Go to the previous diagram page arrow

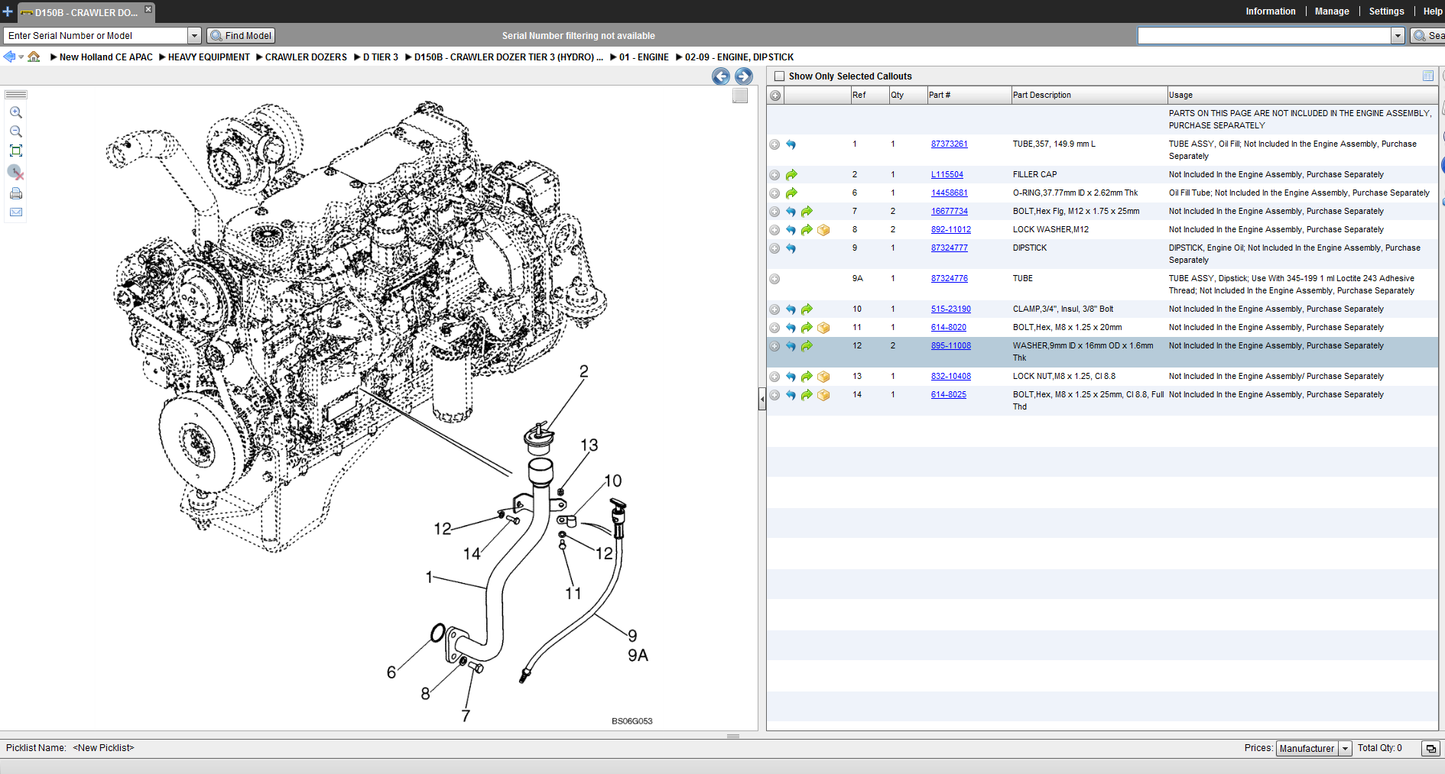[721, 76]
